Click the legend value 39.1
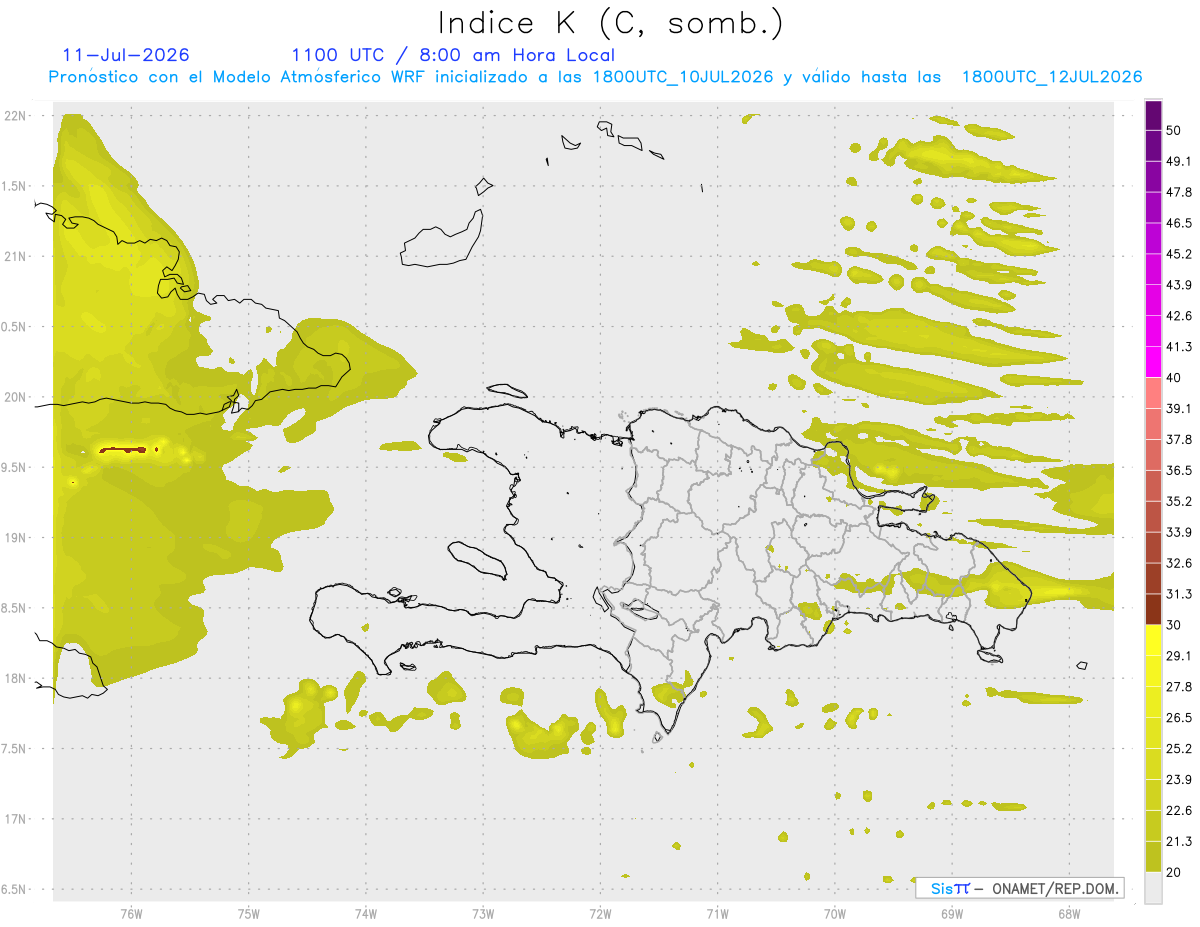 [1179, 409]
